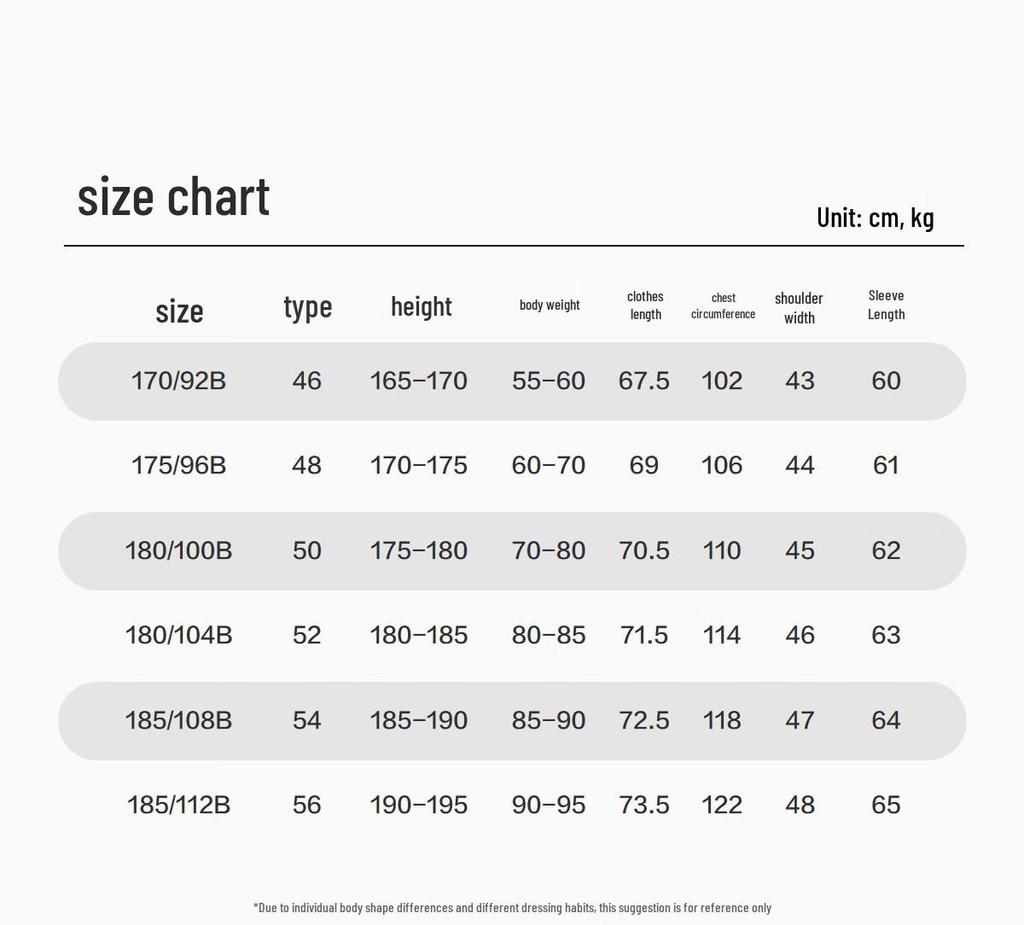The width and height of the screenshot is (1024, 925).
Task: Click chest circumference value 110
Action: pos(722,551)
